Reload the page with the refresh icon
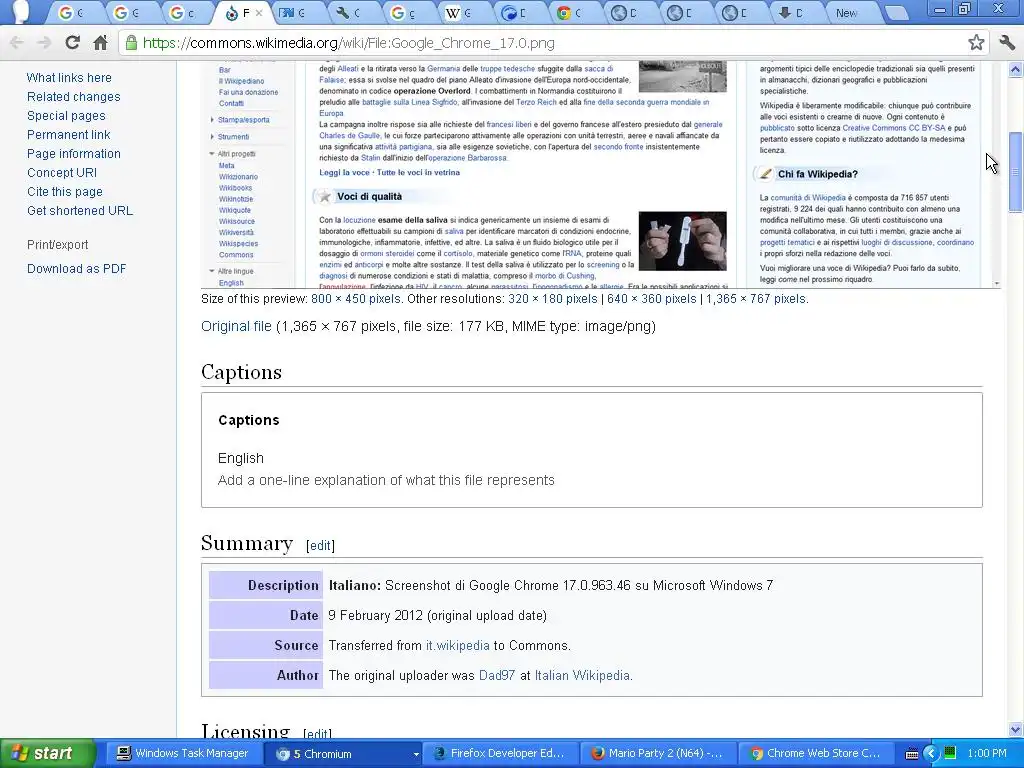Image resolution: width=1024 pixels, height=768 pixels. click(72, 43)
